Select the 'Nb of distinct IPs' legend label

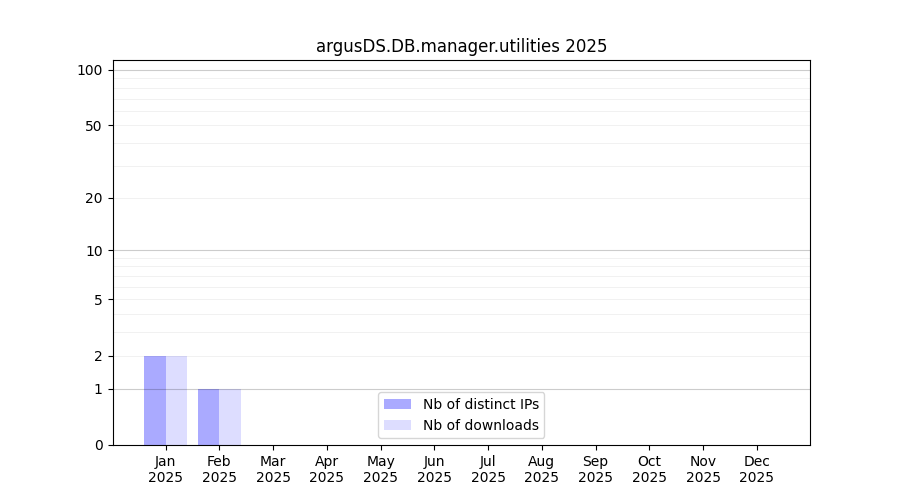[480, 404]
